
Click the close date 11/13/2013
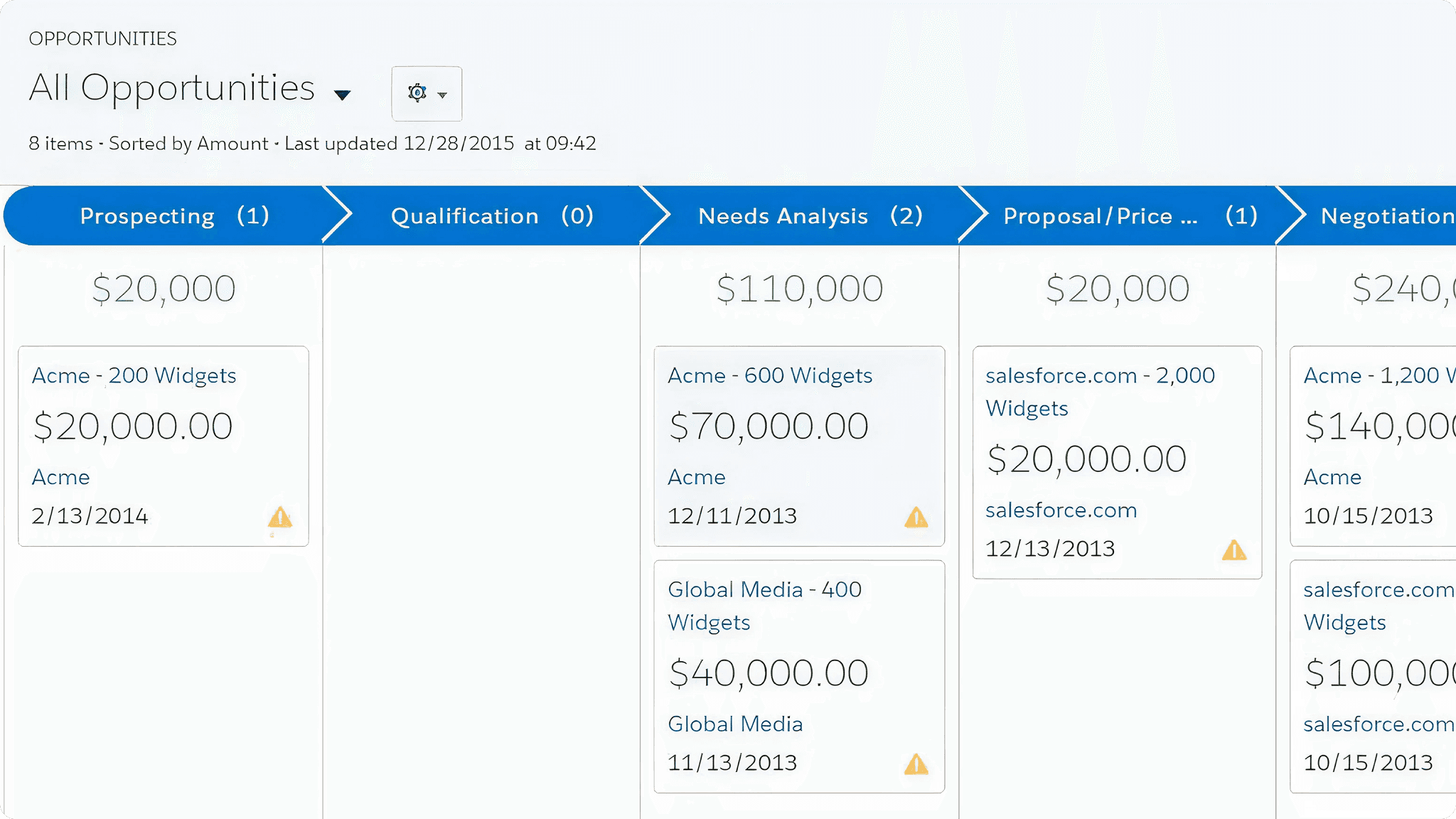coord(732,762)
